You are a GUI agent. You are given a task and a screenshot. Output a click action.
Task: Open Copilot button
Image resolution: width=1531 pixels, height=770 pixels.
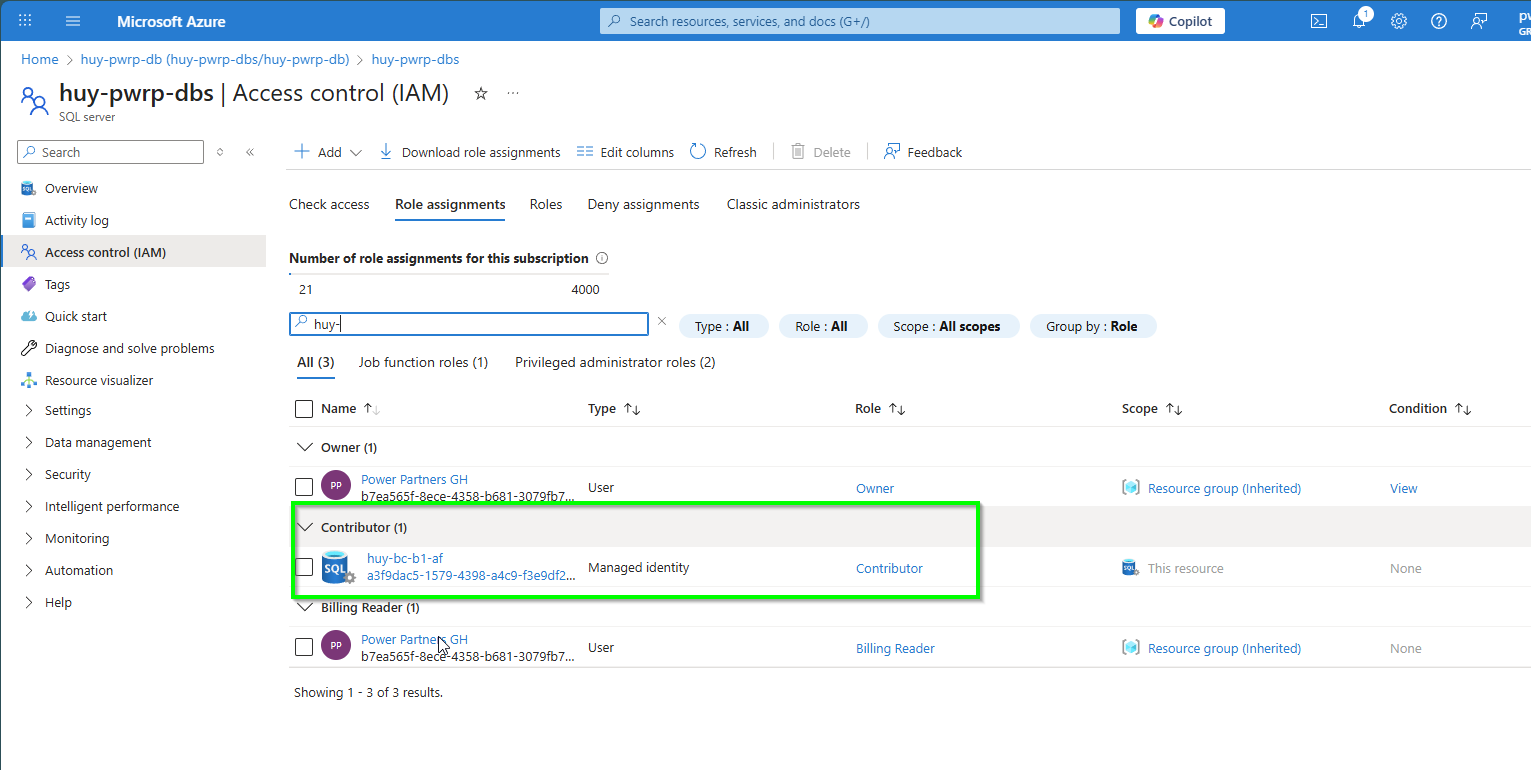1180,21
